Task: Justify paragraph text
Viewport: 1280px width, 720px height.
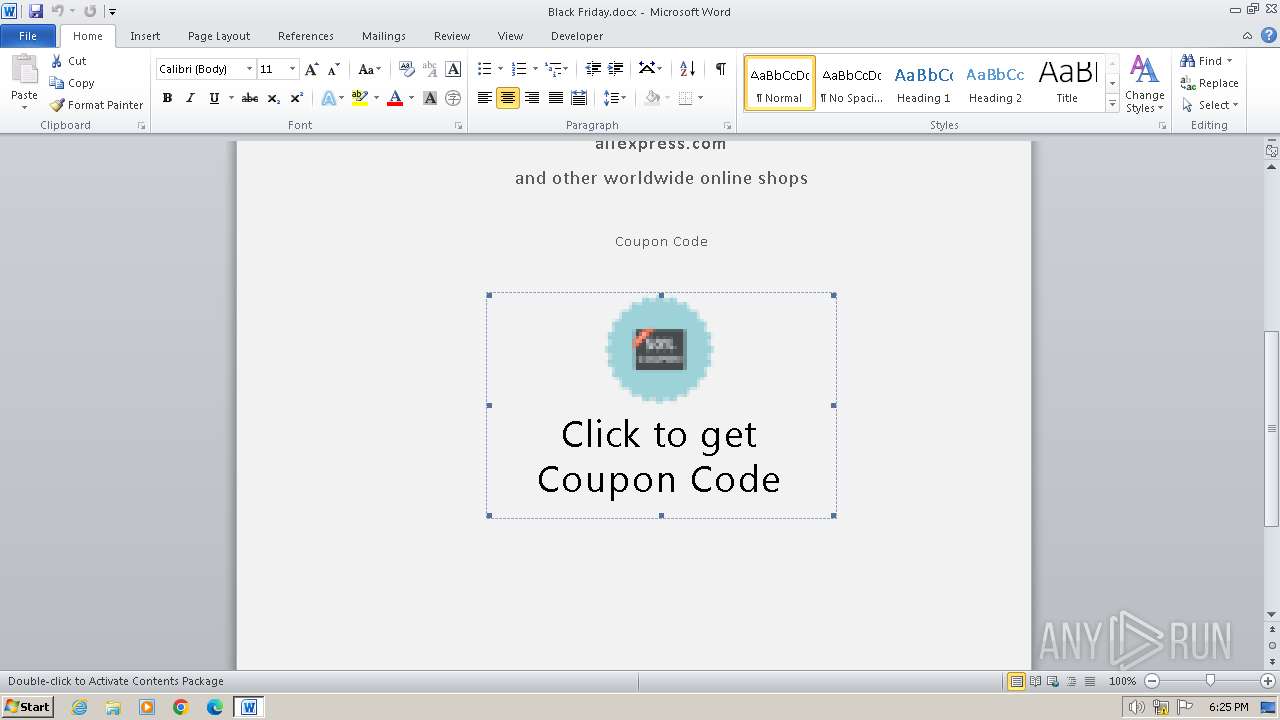Action: [555, 98]
